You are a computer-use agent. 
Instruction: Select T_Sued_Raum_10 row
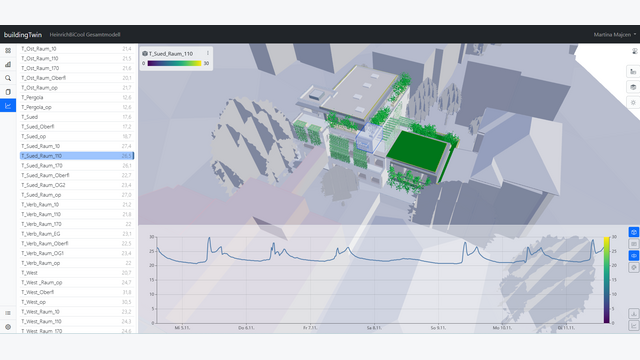click(77, 146)
